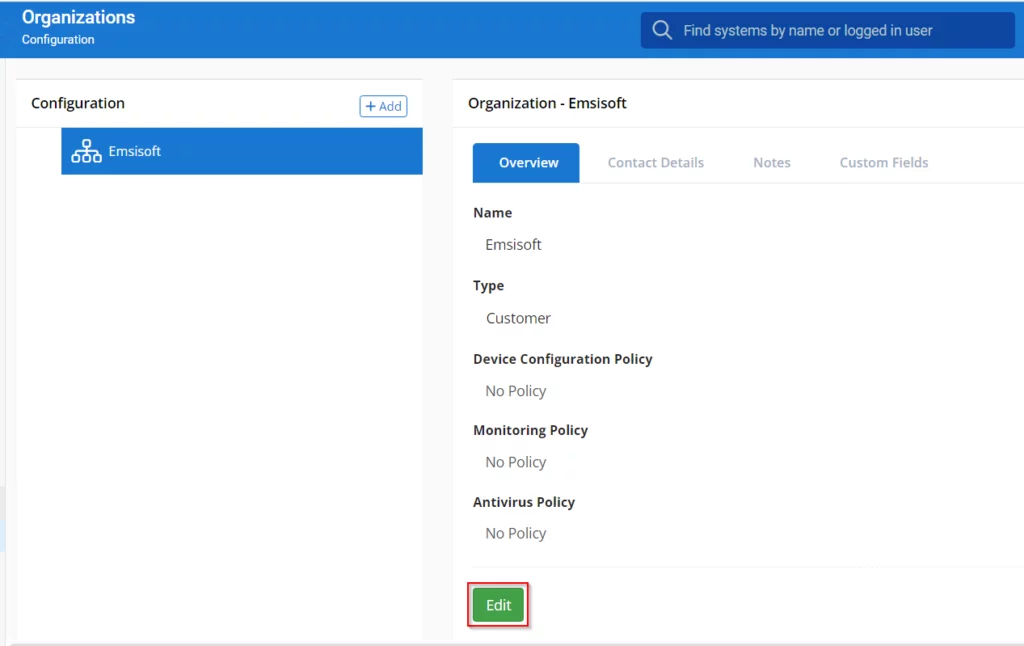The height and width of the screenshot is (646, 1024).
Task: Open the Contact Details tab
Action: (655, 163)
